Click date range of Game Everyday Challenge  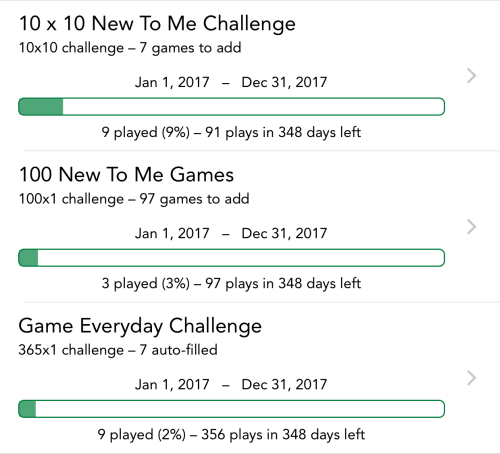pyautogui.click(x=231, y=384)
